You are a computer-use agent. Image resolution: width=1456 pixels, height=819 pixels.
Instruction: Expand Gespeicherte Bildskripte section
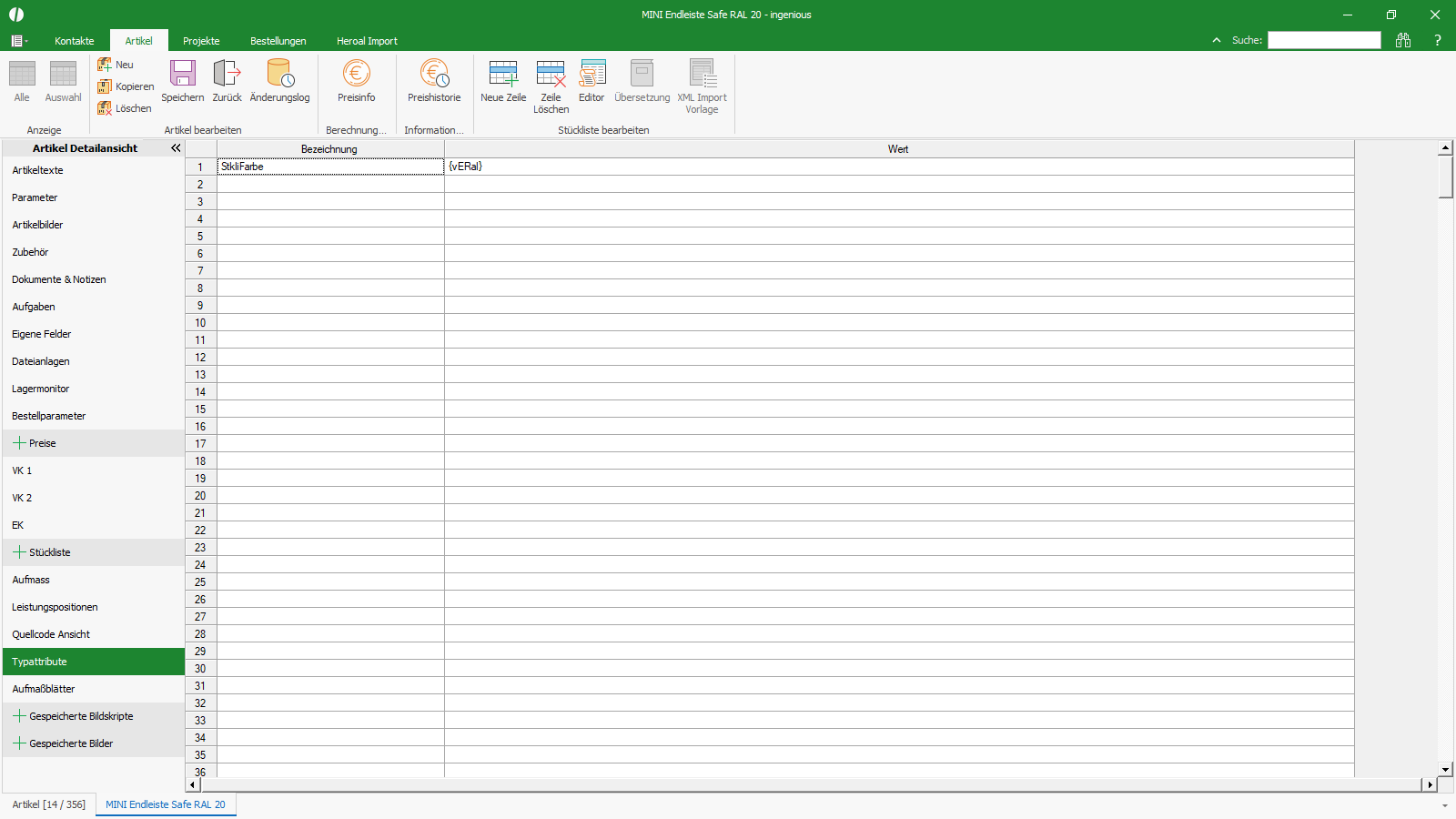19,716
